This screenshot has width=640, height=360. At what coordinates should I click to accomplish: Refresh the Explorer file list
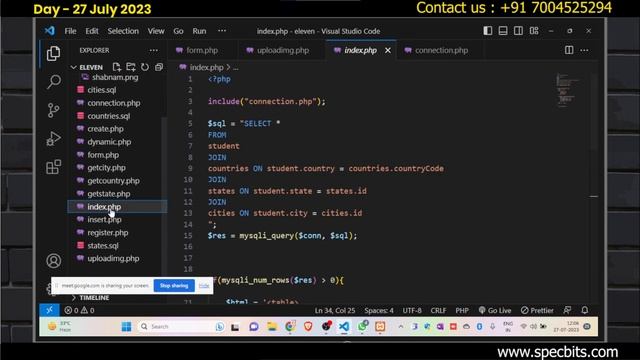[145, 67]
